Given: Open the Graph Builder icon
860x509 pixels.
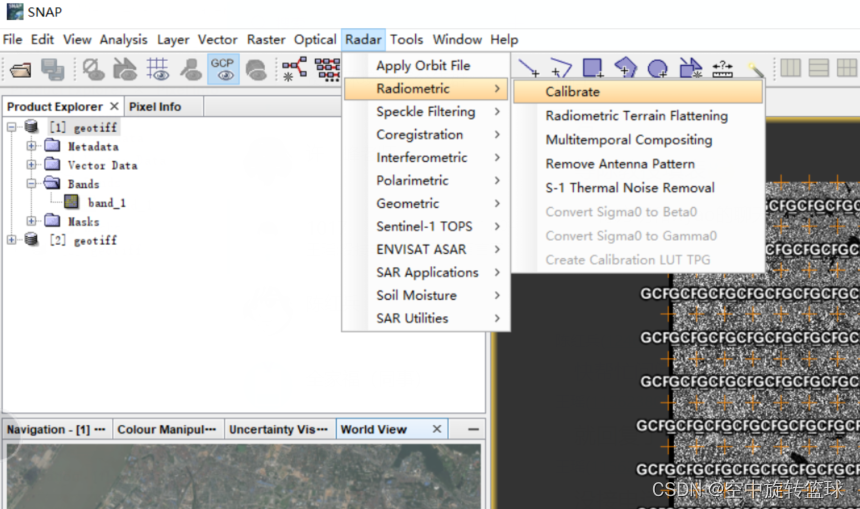Looking at the screenshot, I should [295, 70].
